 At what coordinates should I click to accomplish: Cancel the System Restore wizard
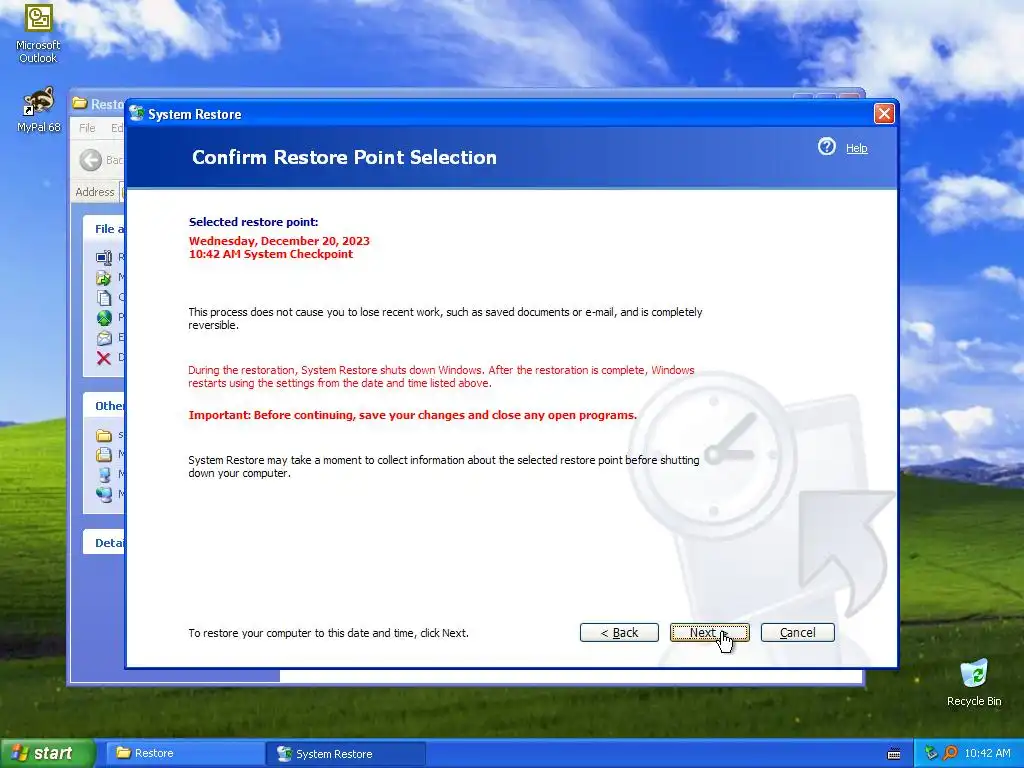(797, 632)
